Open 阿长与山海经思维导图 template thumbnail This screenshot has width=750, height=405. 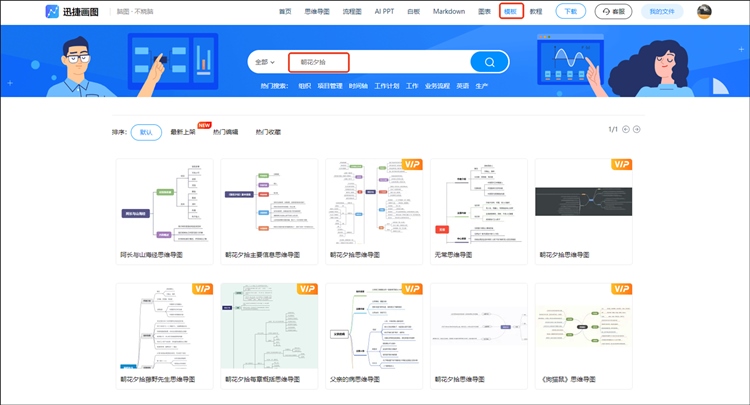pos(165,202)
